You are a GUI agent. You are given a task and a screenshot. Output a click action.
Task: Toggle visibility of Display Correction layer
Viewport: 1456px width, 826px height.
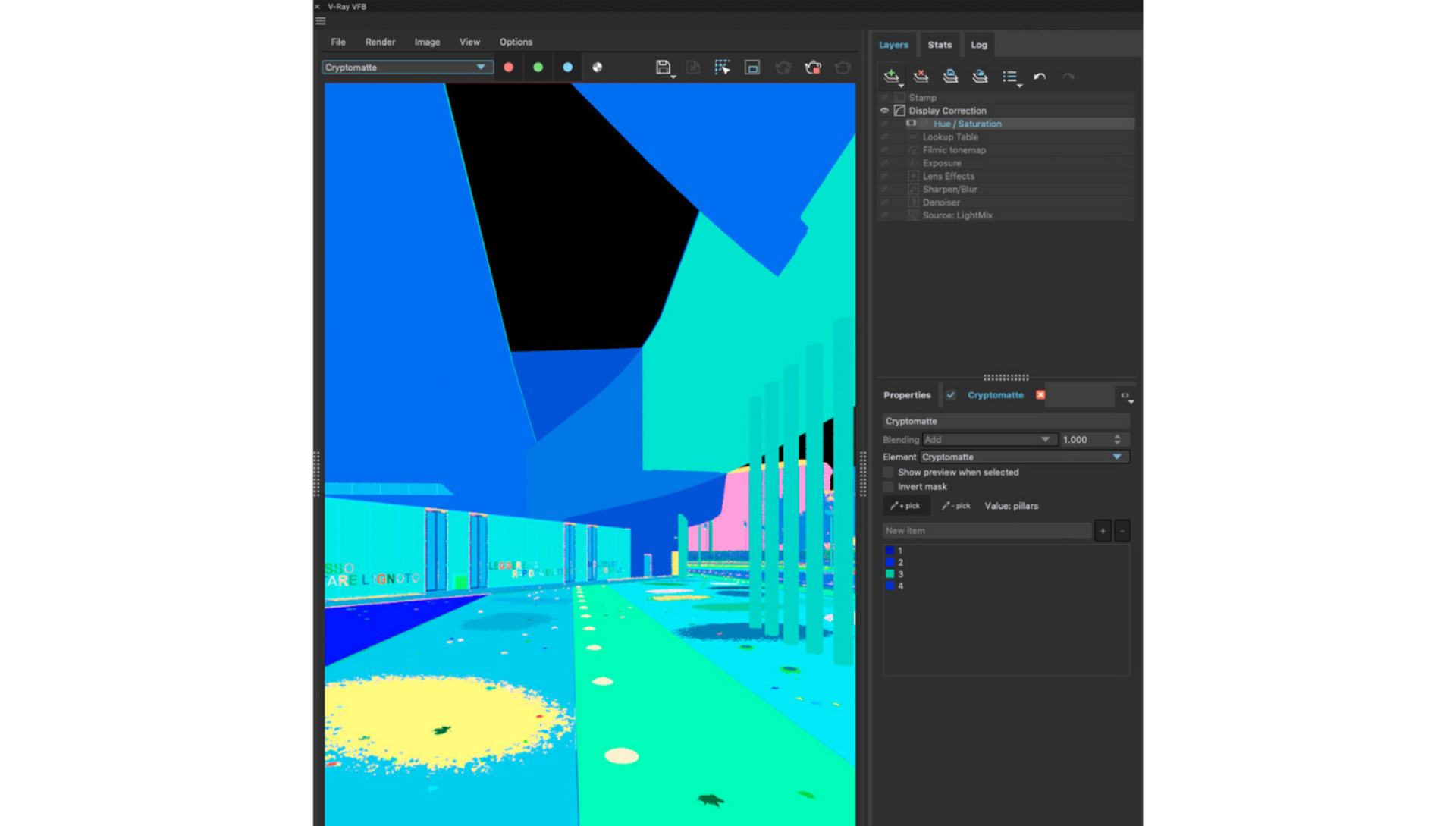[884, 110]
